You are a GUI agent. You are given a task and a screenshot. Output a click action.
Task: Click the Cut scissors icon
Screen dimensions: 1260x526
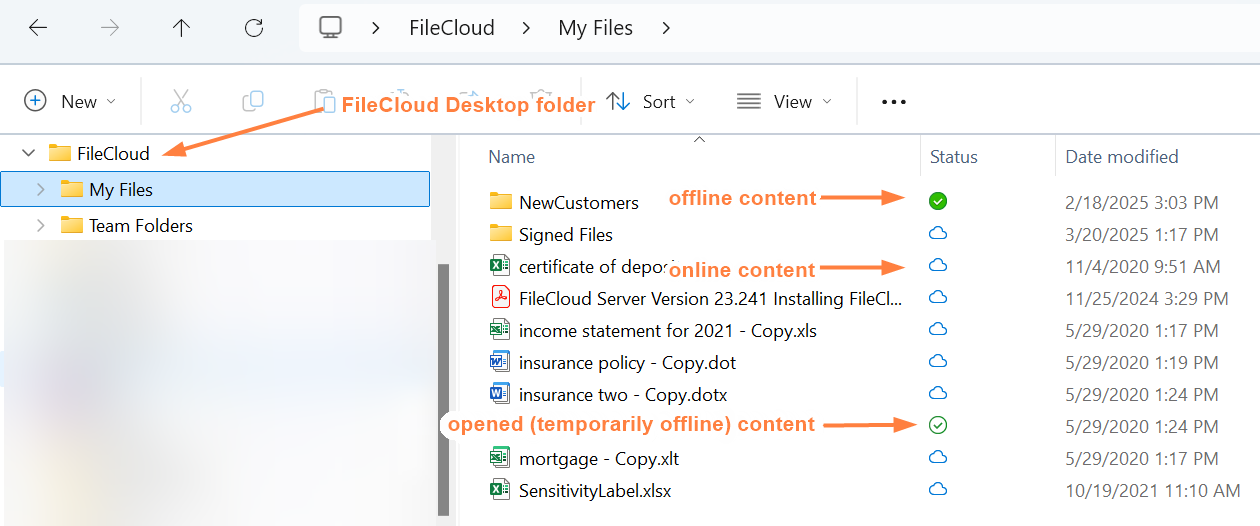(x=180, y=101)
